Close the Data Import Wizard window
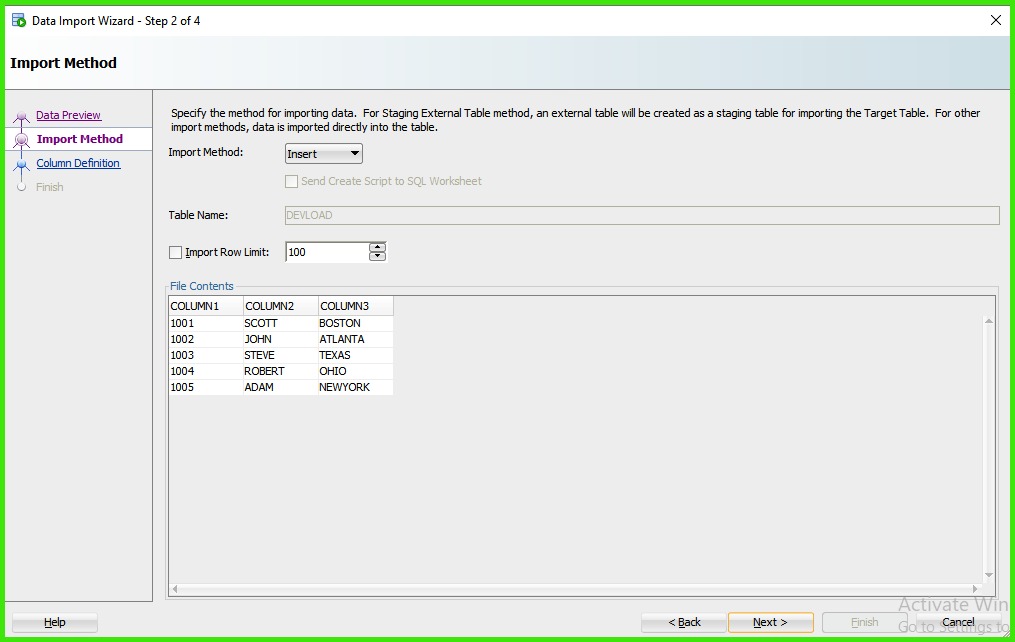The height and width of the screenshot is (642, 1015). (996, 21)
